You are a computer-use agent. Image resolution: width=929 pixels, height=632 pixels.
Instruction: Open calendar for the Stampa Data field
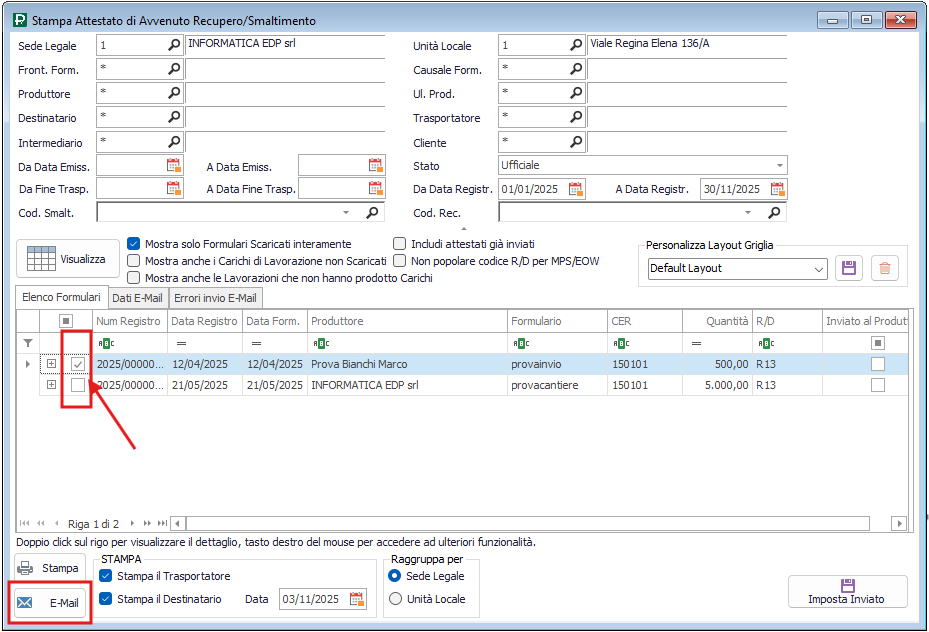pos(357,599)
